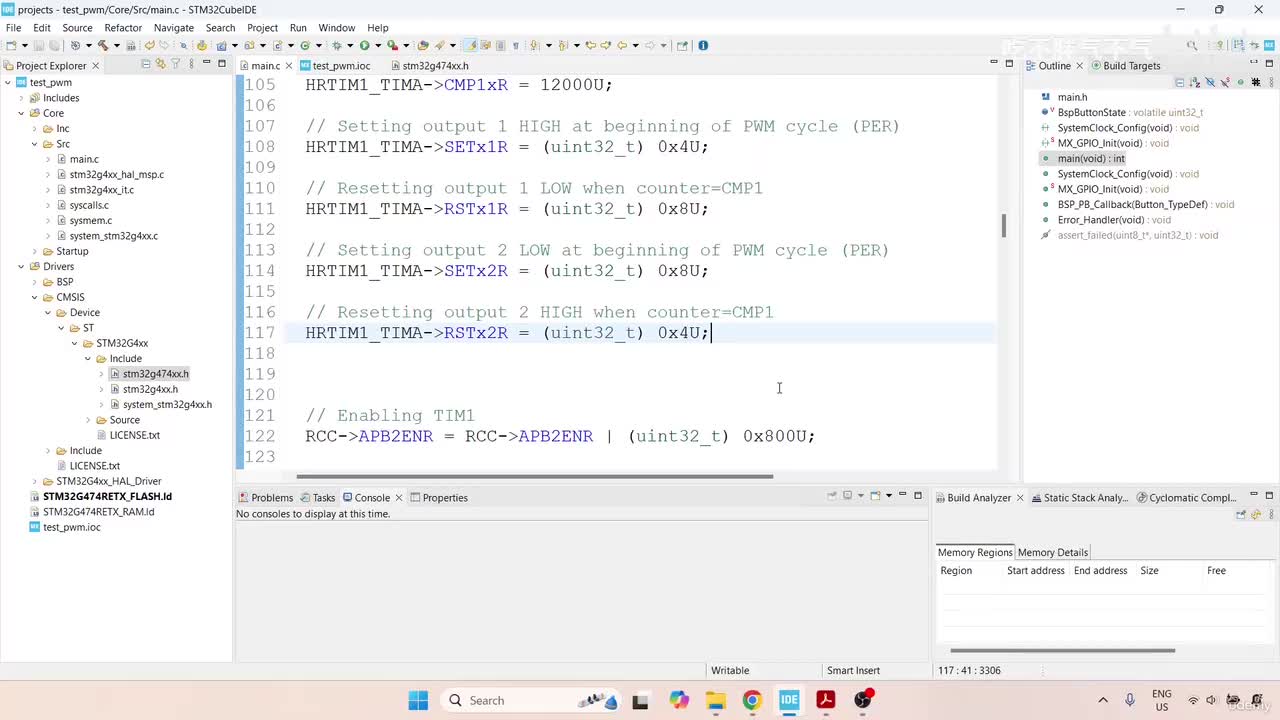Click the editor horizontal scrollbar
The height and width of the screenshot is (720, 1280).
pos(535,476)
